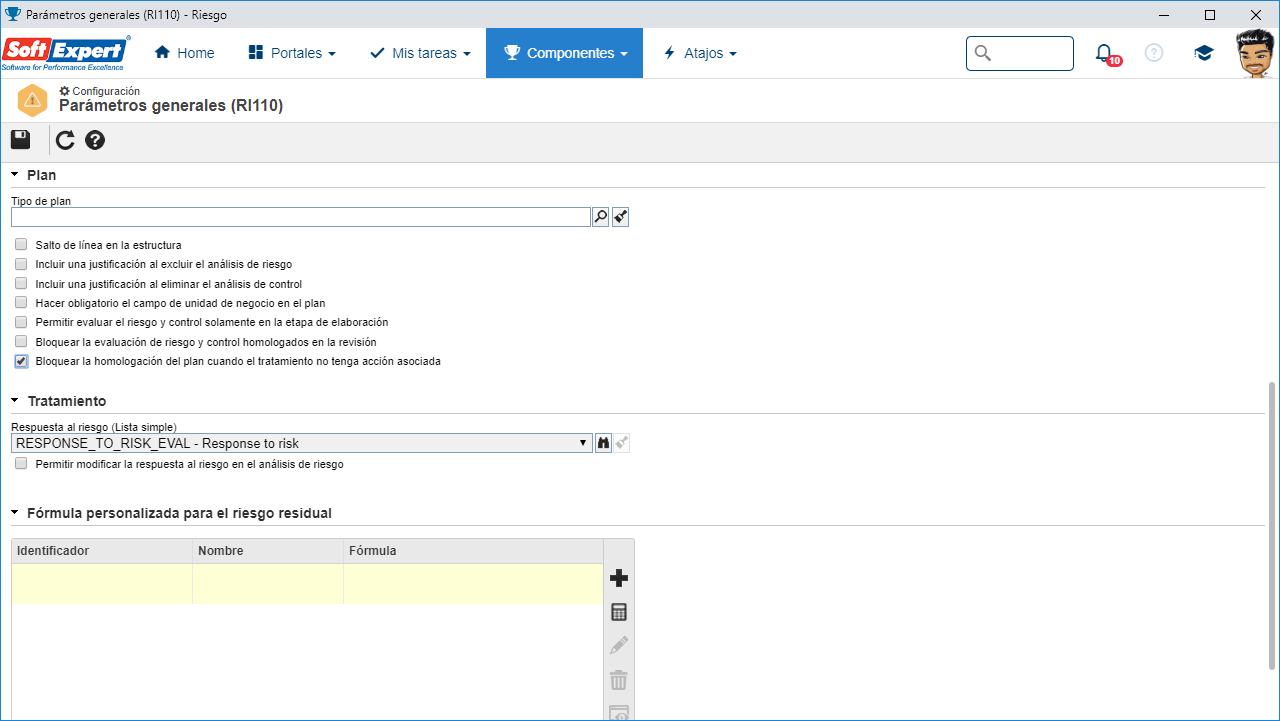Clear Tipo de plan with brush icon
This screenshot has height=721, width=1280.
tap(621, 217)
